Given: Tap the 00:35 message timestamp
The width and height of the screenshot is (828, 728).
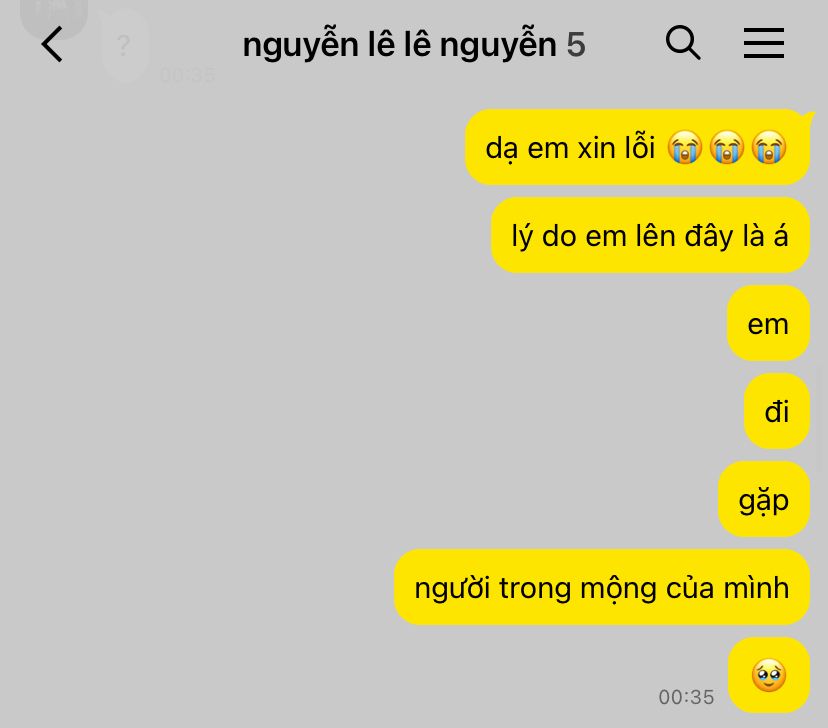Looking at the screenshot, I should click(686, 697).
